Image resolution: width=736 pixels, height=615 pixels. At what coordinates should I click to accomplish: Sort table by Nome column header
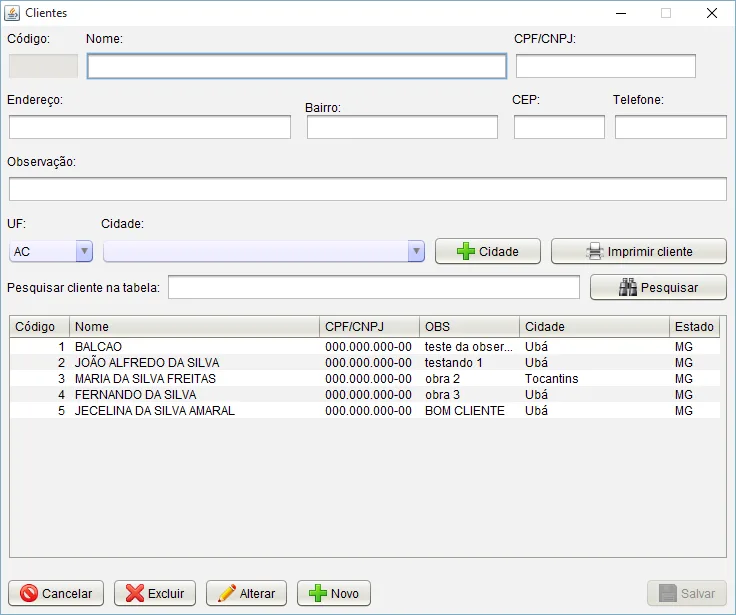[x=194, y=327]
